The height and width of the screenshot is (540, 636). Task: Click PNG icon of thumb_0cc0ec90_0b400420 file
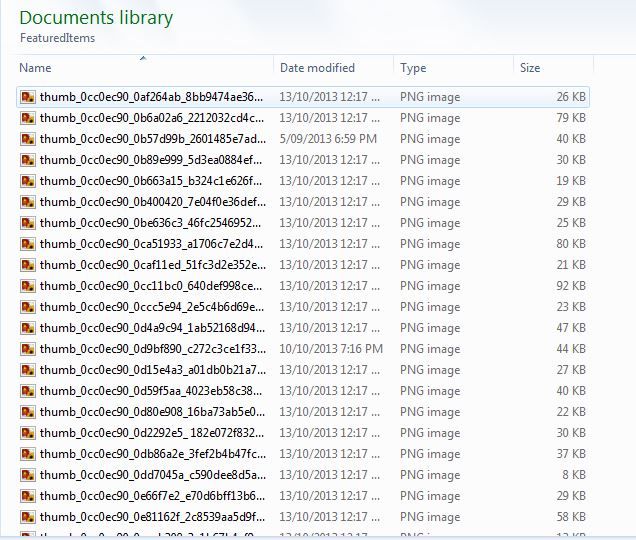28,202
